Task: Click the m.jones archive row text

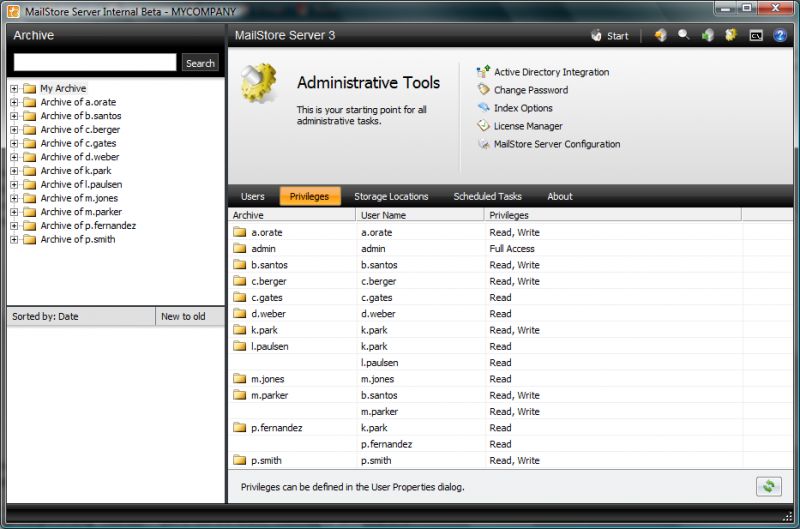Action: [267, 379]
